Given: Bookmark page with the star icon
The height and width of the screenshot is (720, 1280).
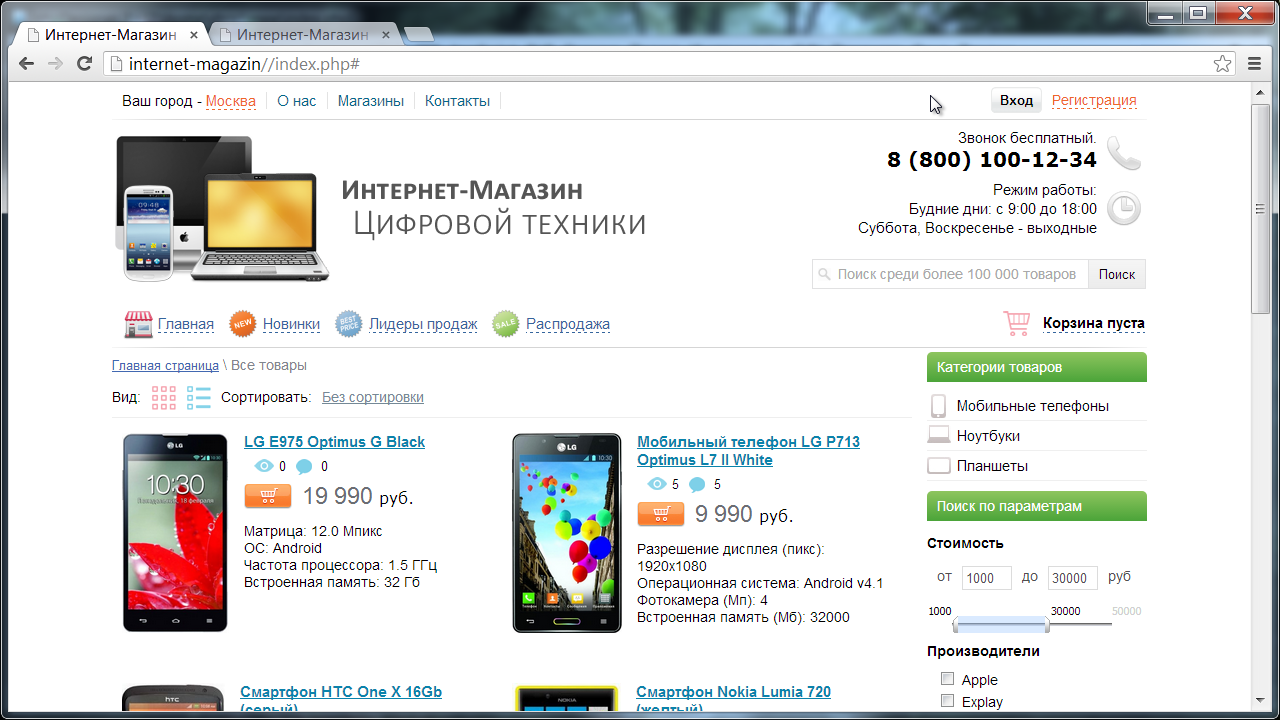Looking at the screenshot, I should click(1222, 64).
